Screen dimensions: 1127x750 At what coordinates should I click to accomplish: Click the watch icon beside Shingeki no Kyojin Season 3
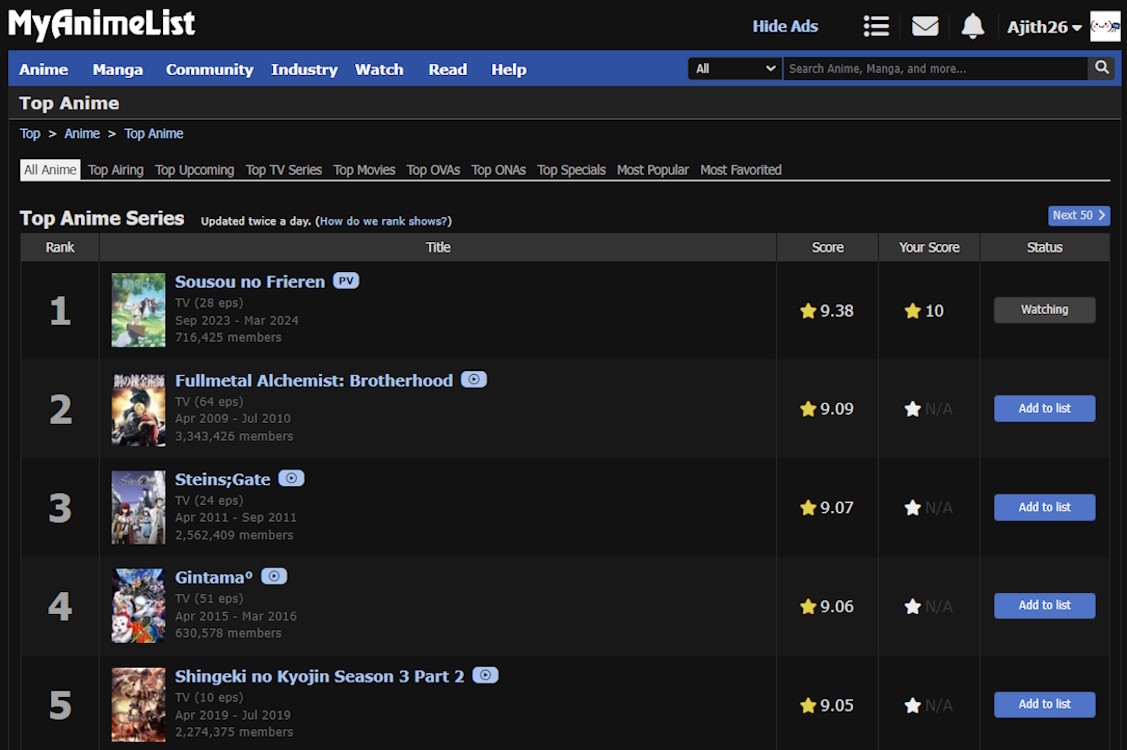click(x=485, y=675)
